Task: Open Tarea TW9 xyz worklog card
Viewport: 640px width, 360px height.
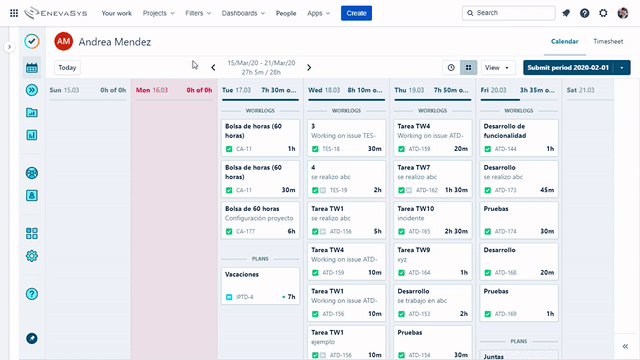Action: 433,261
